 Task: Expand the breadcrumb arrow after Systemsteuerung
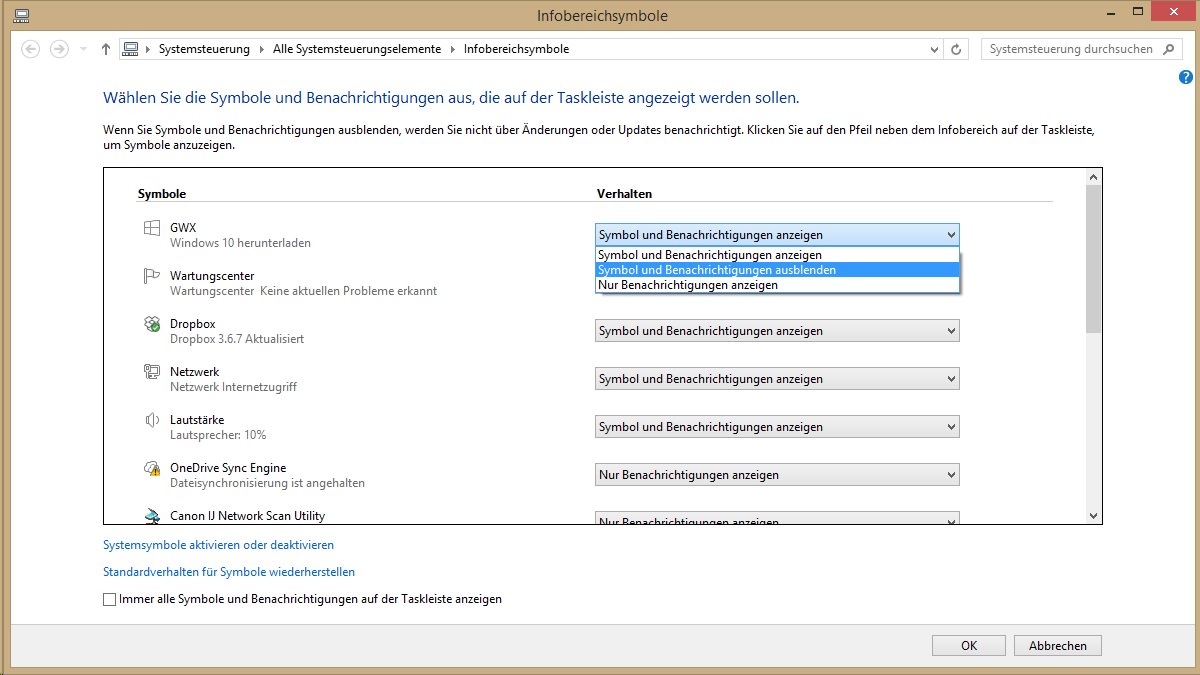click(x=262, y=49)
